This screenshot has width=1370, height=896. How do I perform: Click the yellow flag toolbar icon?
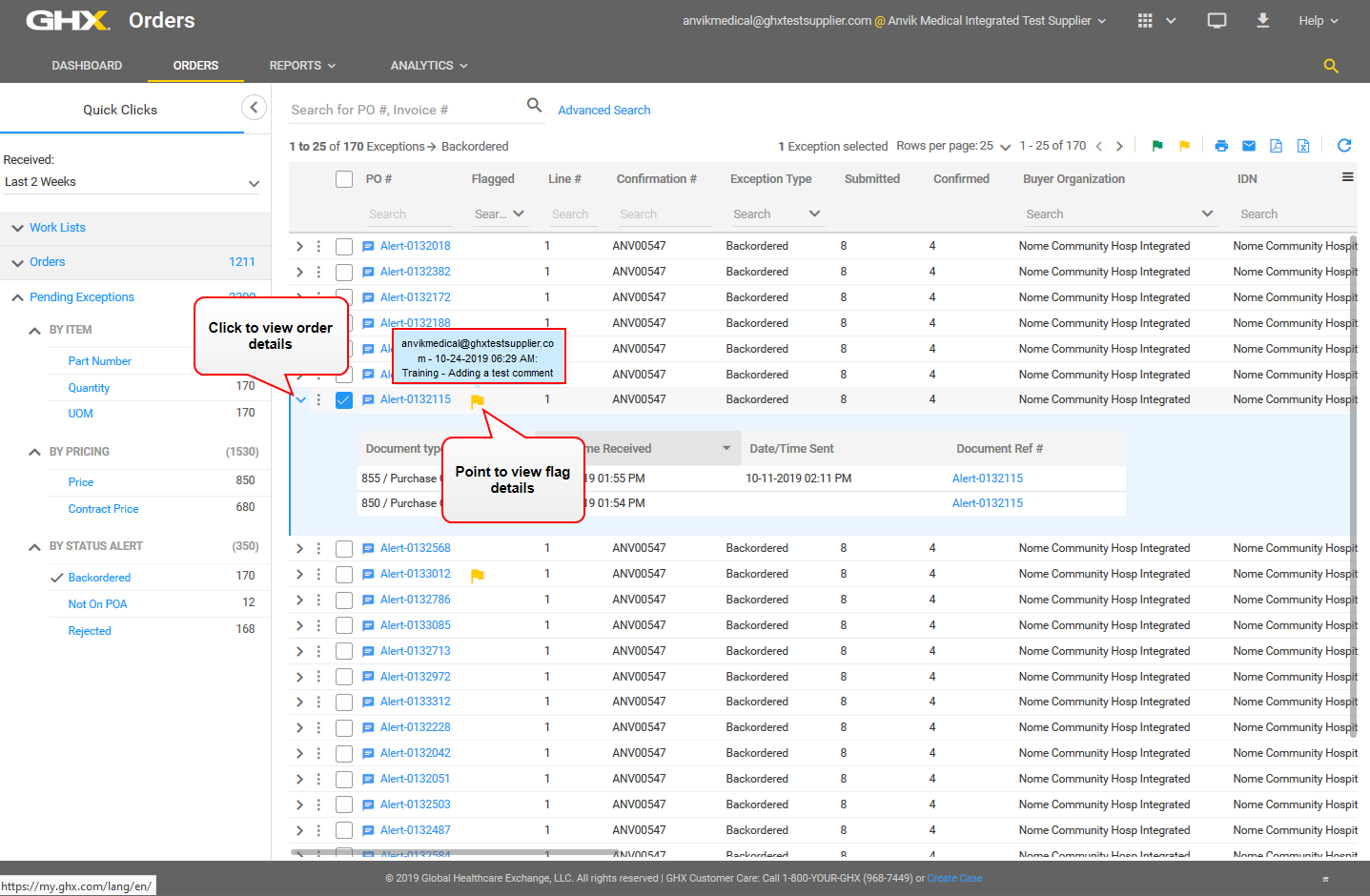click(1184, 146)
